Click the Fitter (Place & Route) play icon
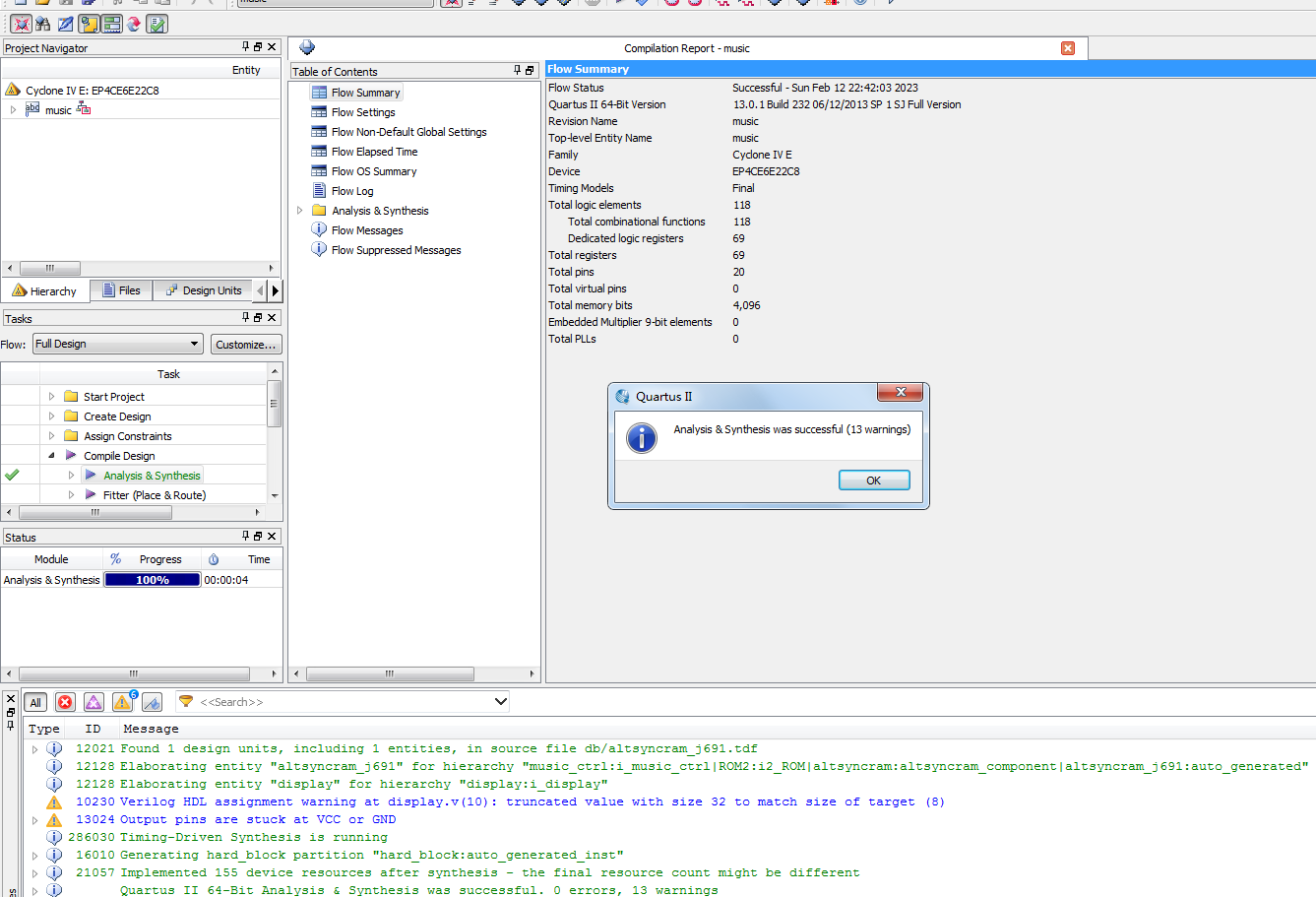Viewport: 1316px width, 897px height. (91, 494)
